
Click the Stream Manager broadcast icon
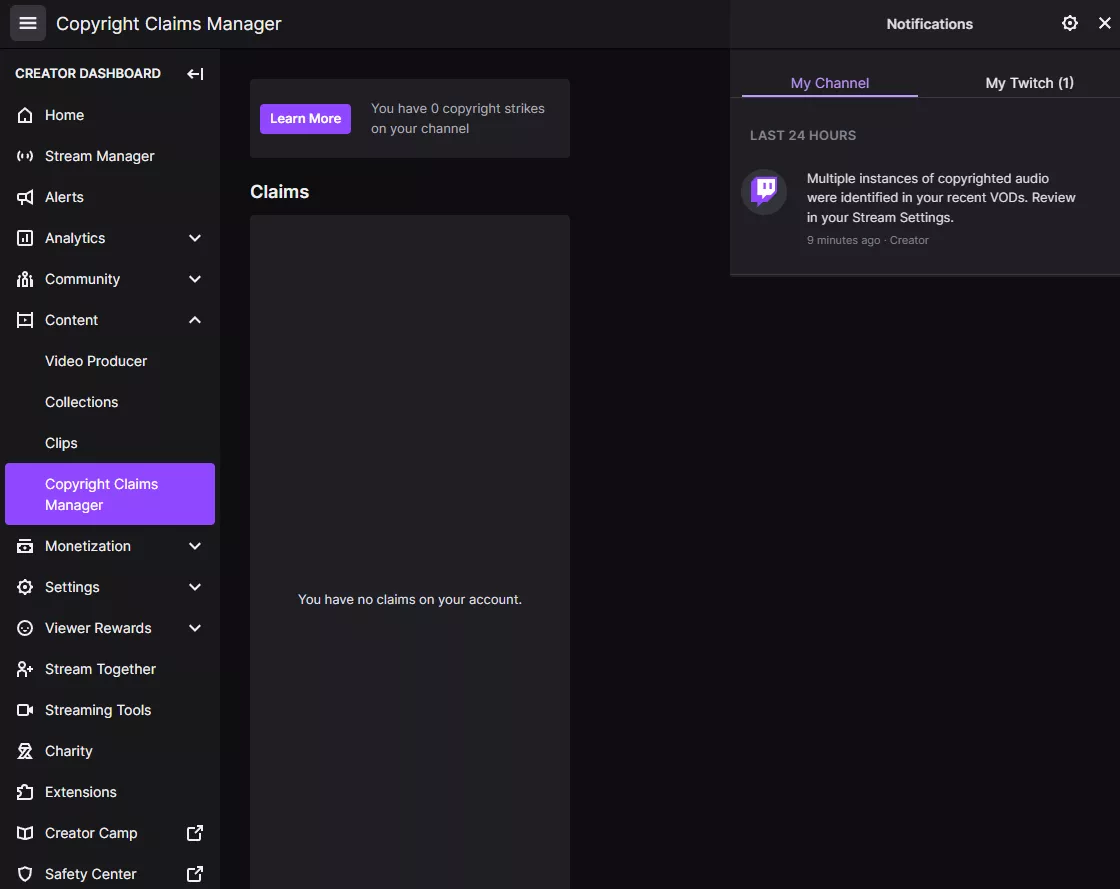tap(26, 156)
